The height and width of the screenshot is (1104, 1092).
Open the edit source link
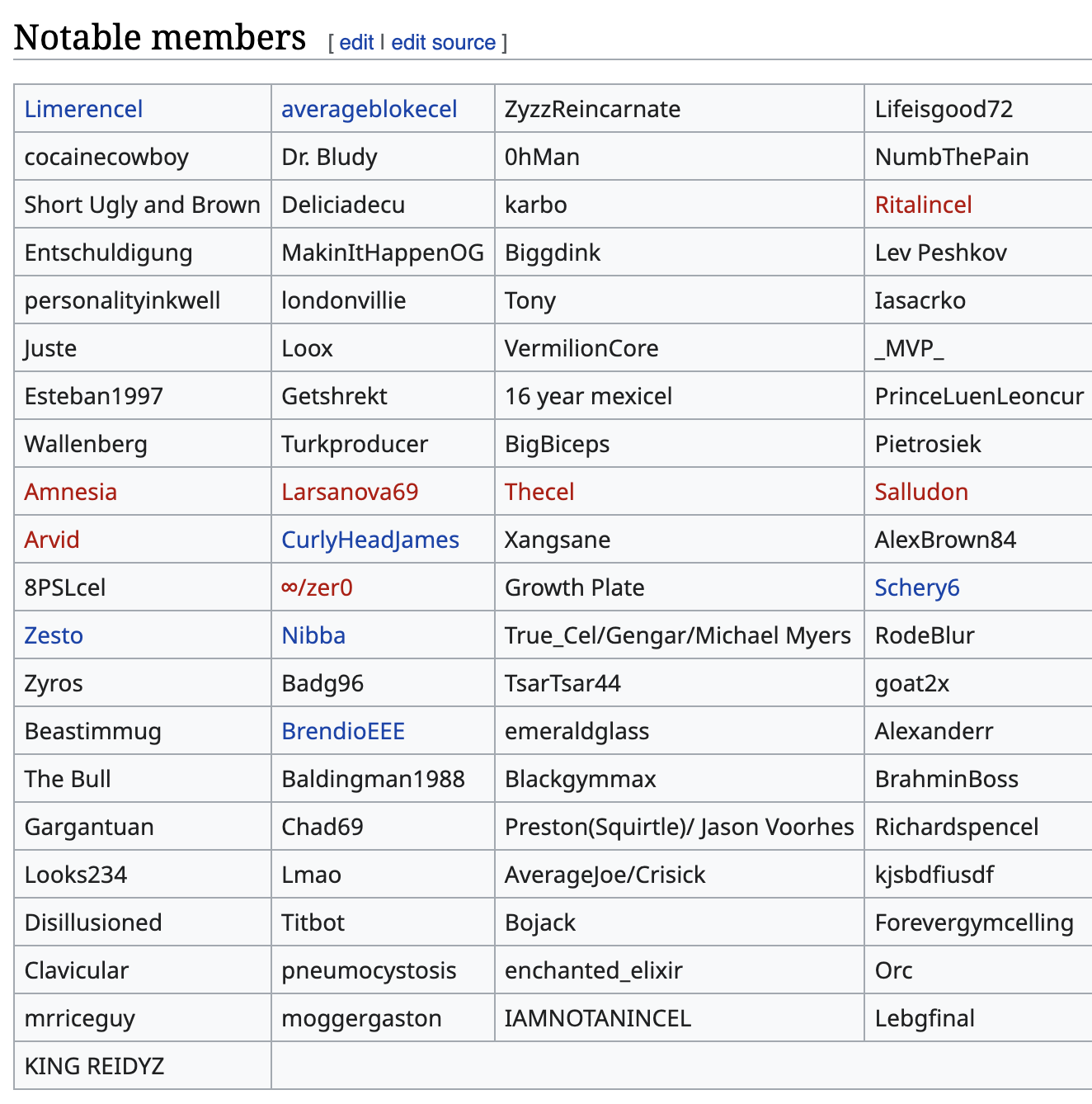(x=443, y=43)
